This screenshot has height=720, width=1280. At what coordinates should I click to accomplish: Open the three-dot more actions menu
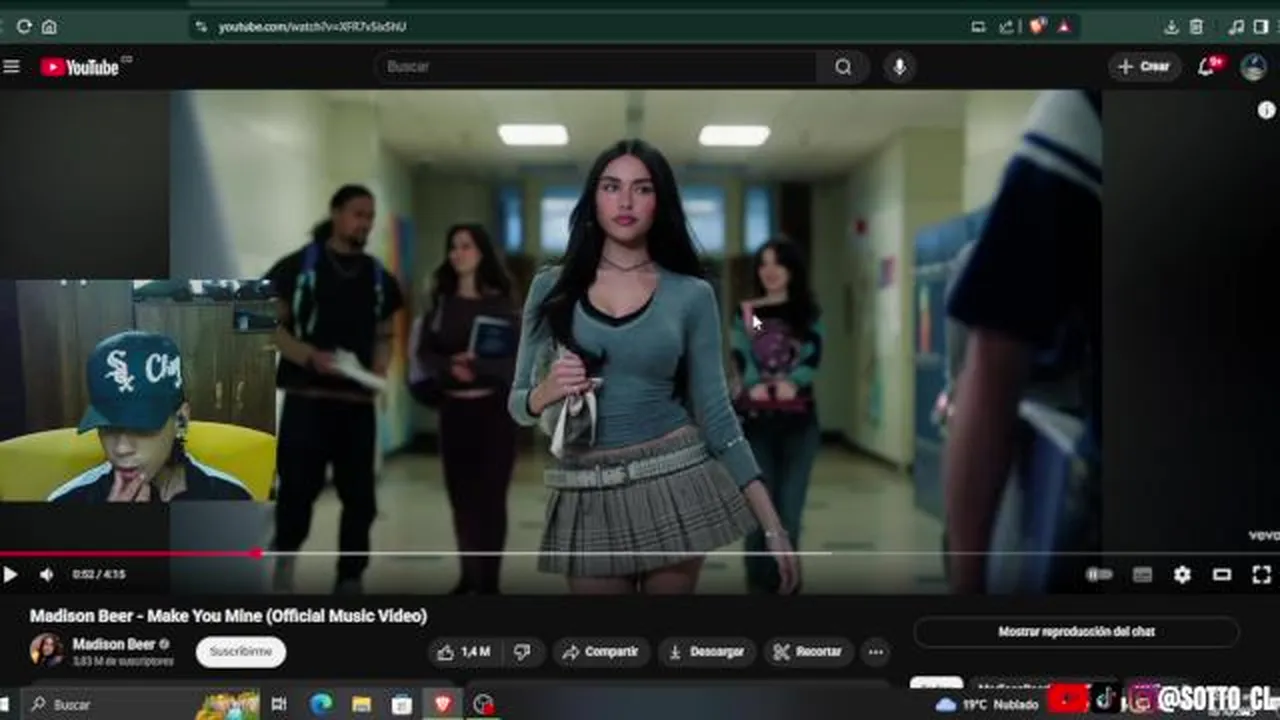point(875,652)
